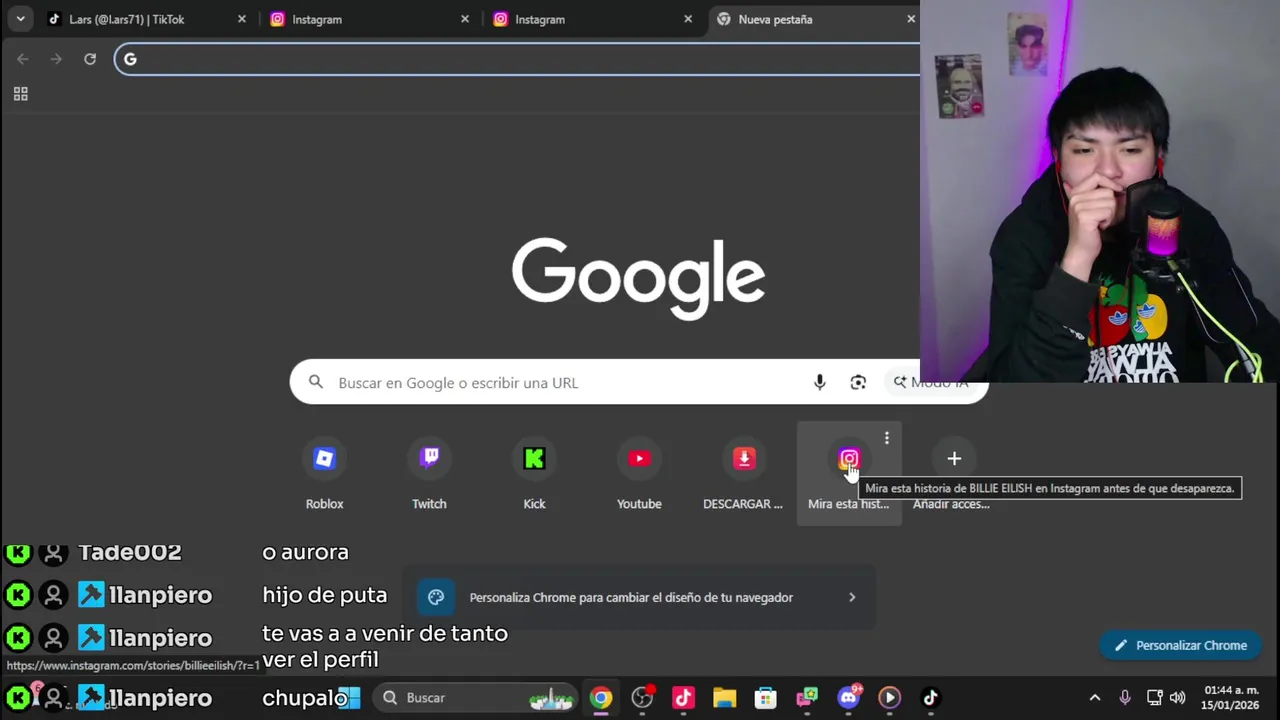1280x720 pixels.
Task: Click the Google search box field
Action: click(x=638, y=382)
